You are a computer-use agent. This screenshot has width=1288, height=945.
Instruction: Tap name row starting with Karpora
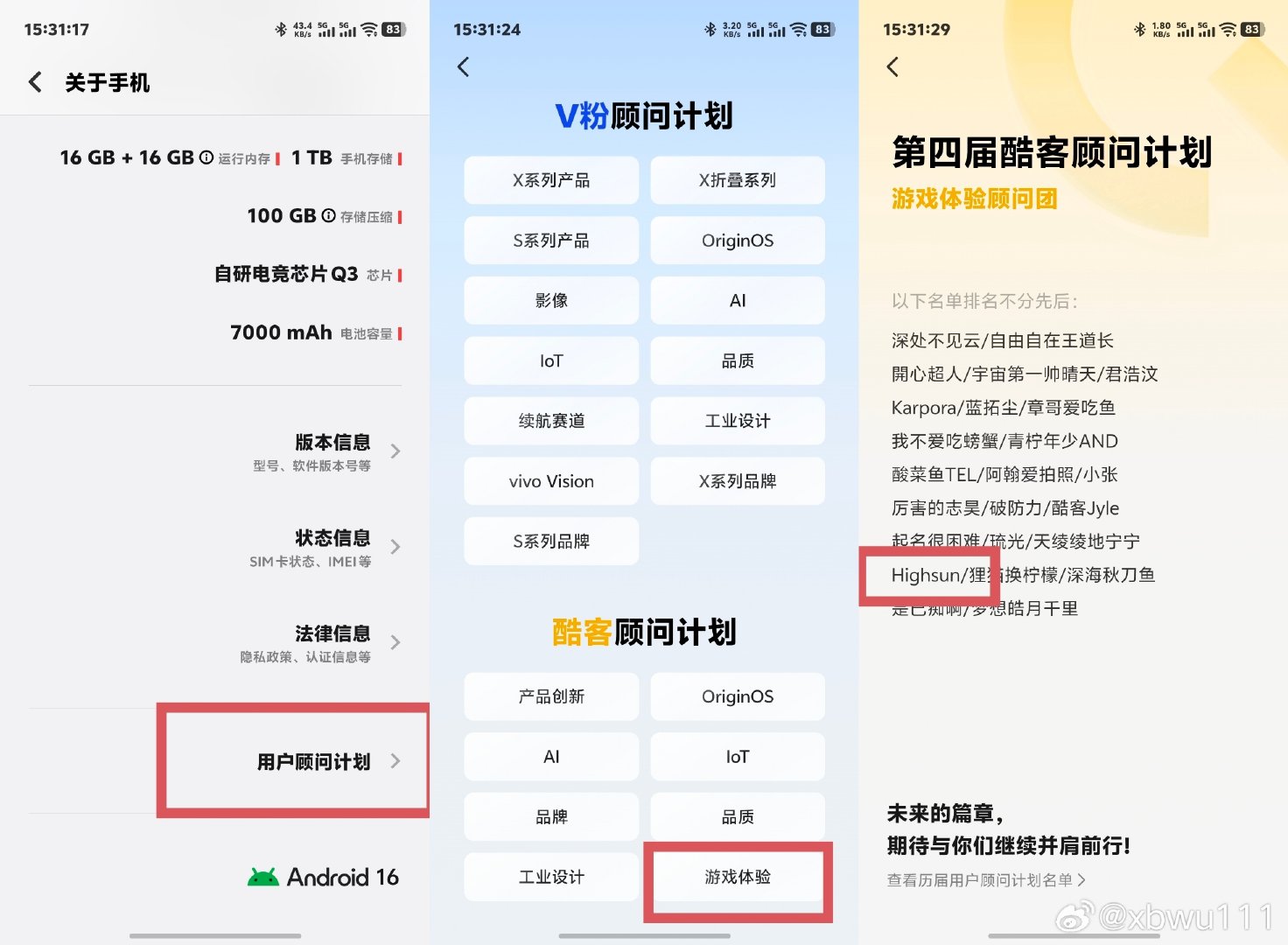[x=1004, y=408]
